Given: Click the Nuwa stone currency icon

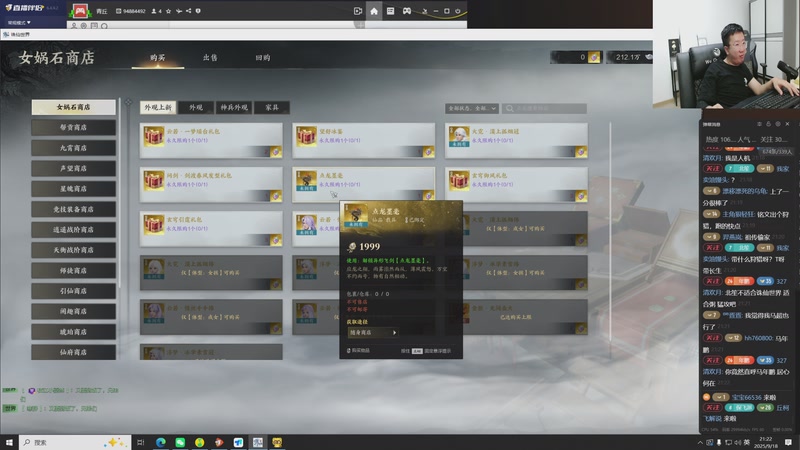Looking at the screenshot, I should pyautogui.click(x=594, y=57).
